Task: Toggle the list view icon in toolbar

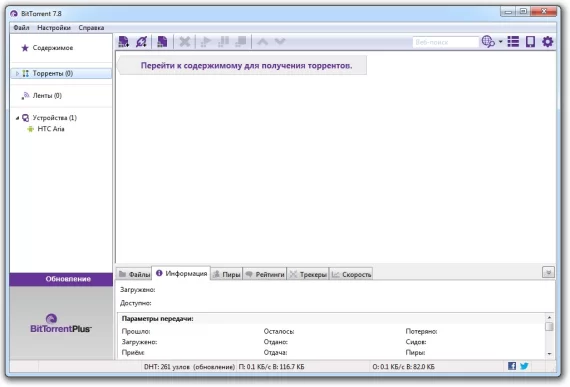Action: tap(513, 42)
